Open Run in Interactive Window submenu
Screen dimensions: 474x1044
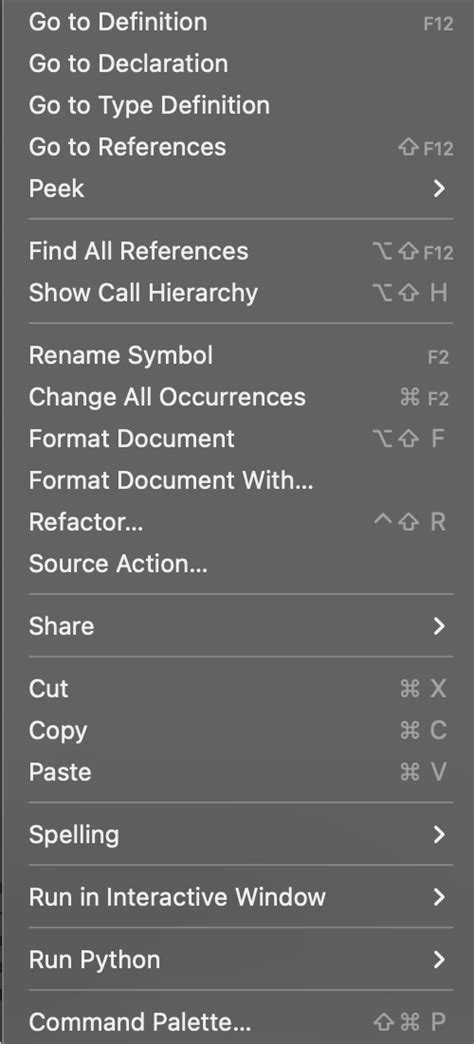241,898
